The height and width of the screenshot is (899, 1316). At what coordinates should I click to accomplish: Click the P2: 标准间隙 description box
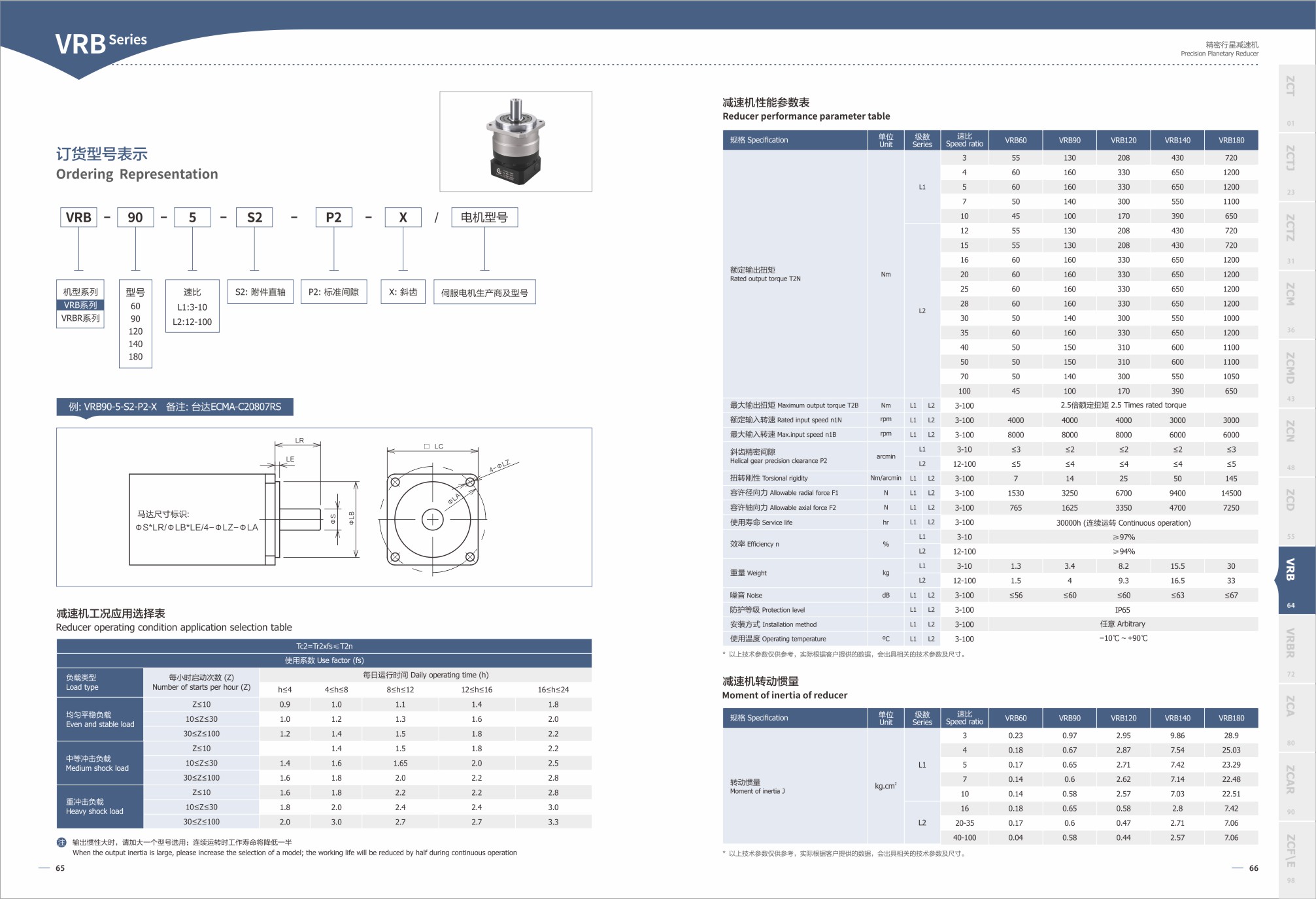click(x=333, y=292)
